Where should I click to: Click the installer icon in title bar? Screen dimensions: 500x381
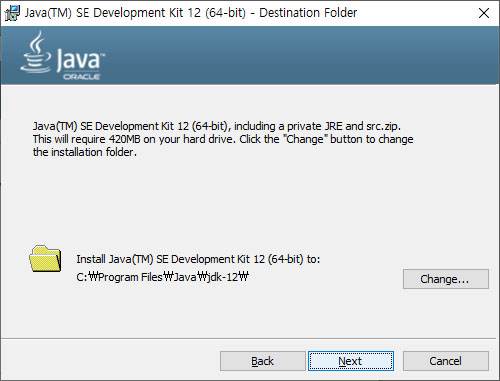pos(12,13)
